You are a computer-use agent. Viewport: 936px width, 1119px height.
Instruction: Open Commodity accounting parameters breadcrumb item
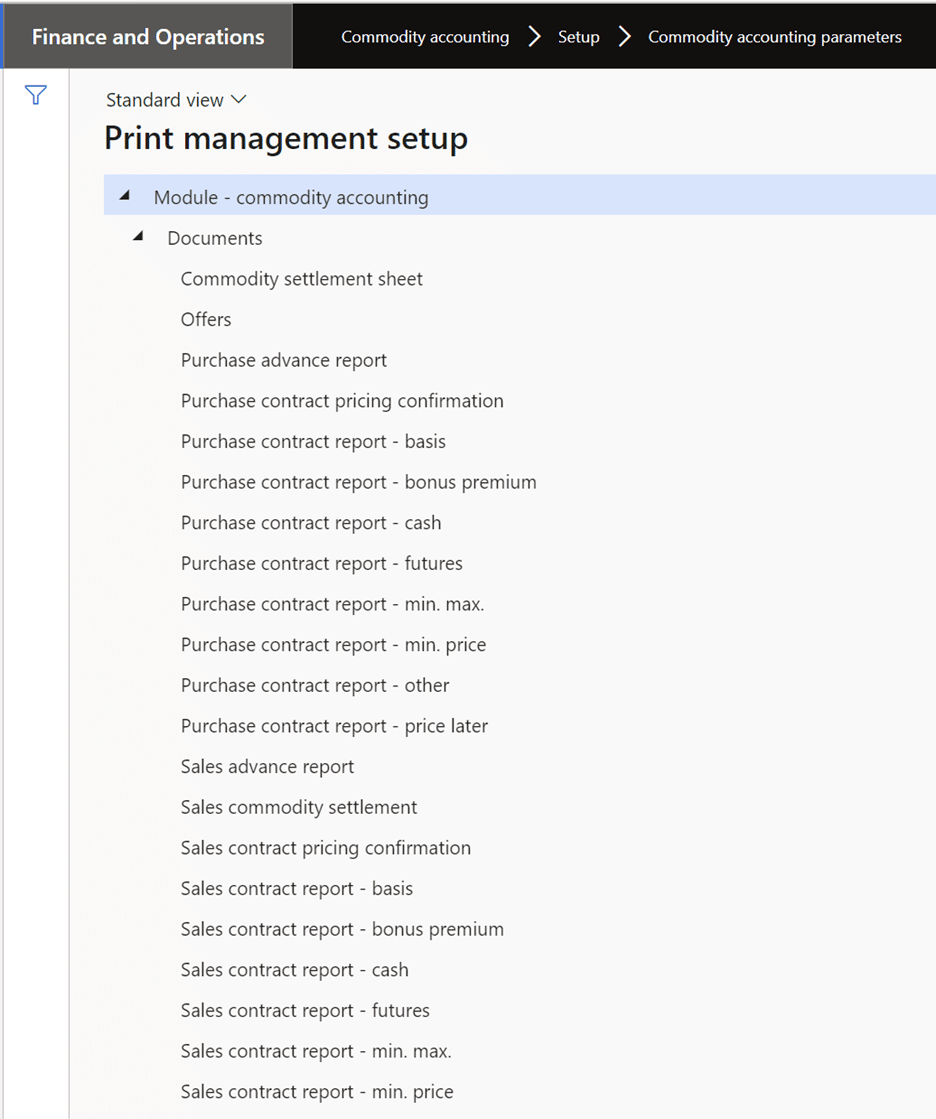pos(774,36)
